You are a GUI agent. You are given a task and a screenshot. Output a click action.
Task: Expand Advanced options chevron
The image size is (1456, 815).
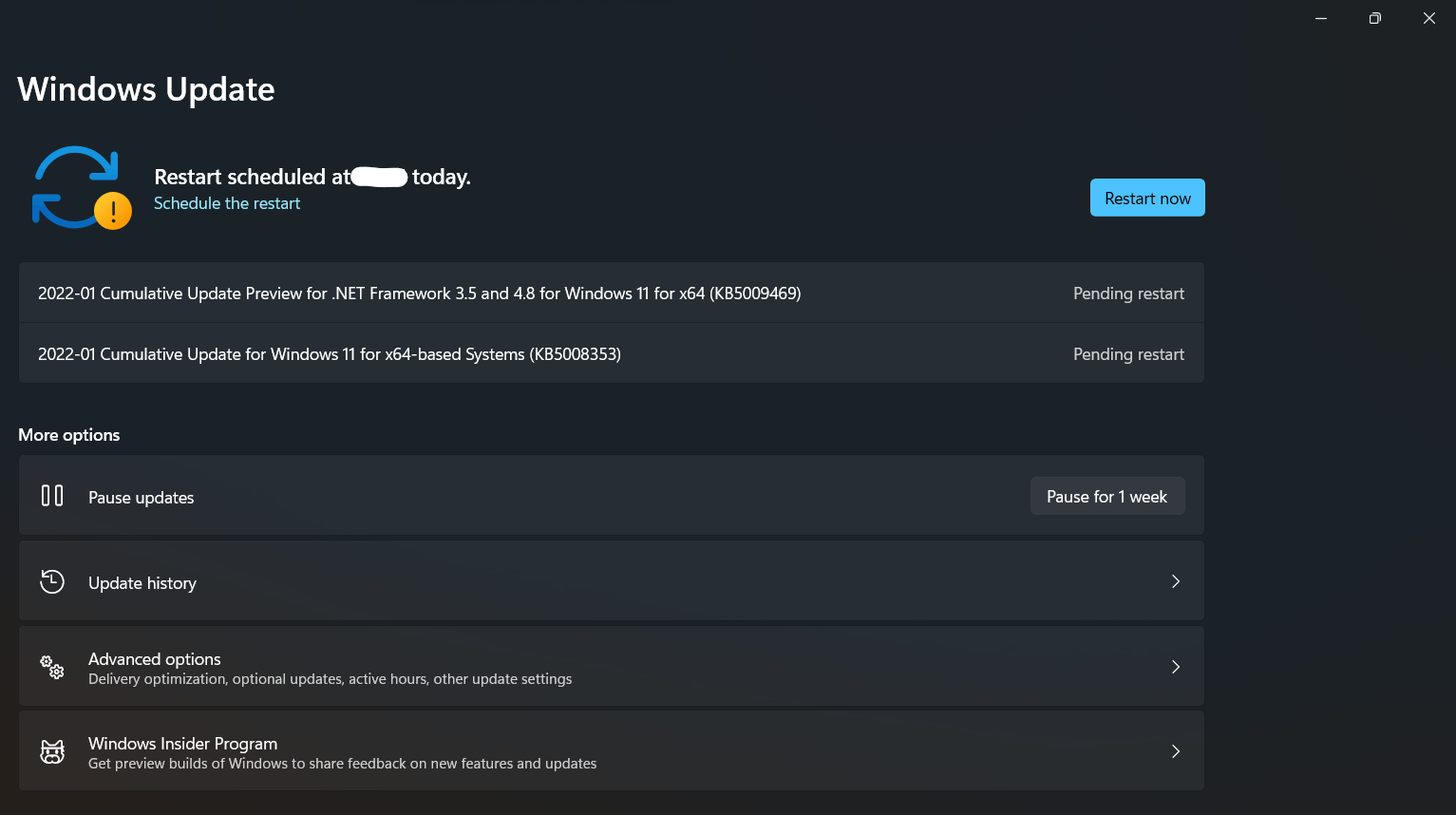pos(1176,667)
